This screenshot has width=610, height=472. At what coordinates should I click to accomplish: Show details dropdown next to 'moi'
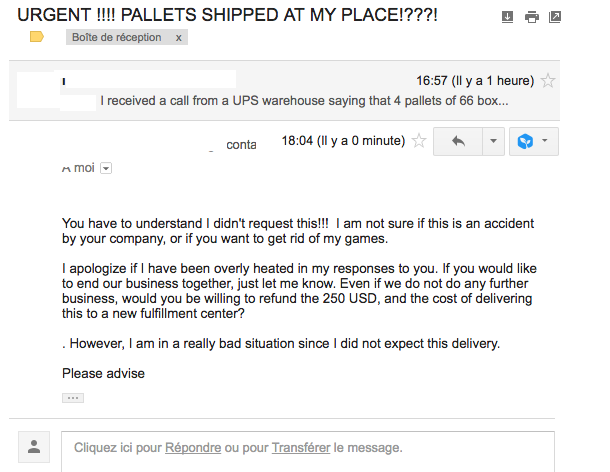coord(106,168)
